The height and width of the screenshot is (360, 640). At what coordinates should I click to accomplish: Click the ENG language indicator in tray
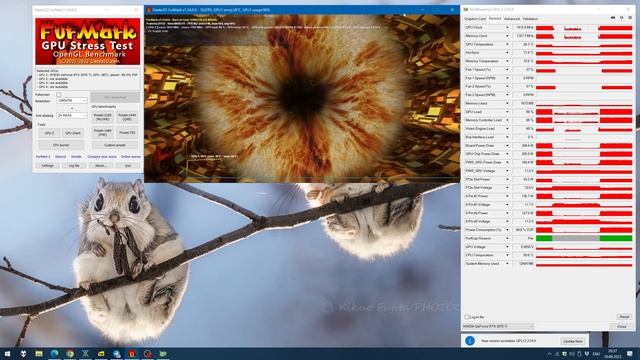point(596,354)
